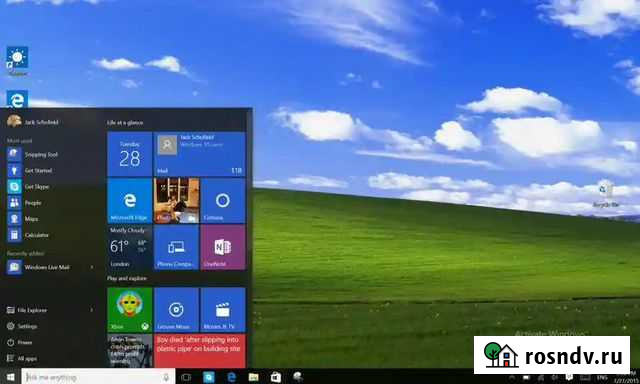The image size is (640, 384).
Task: Open the Groove Music tile
Action: tap(176, 310)
